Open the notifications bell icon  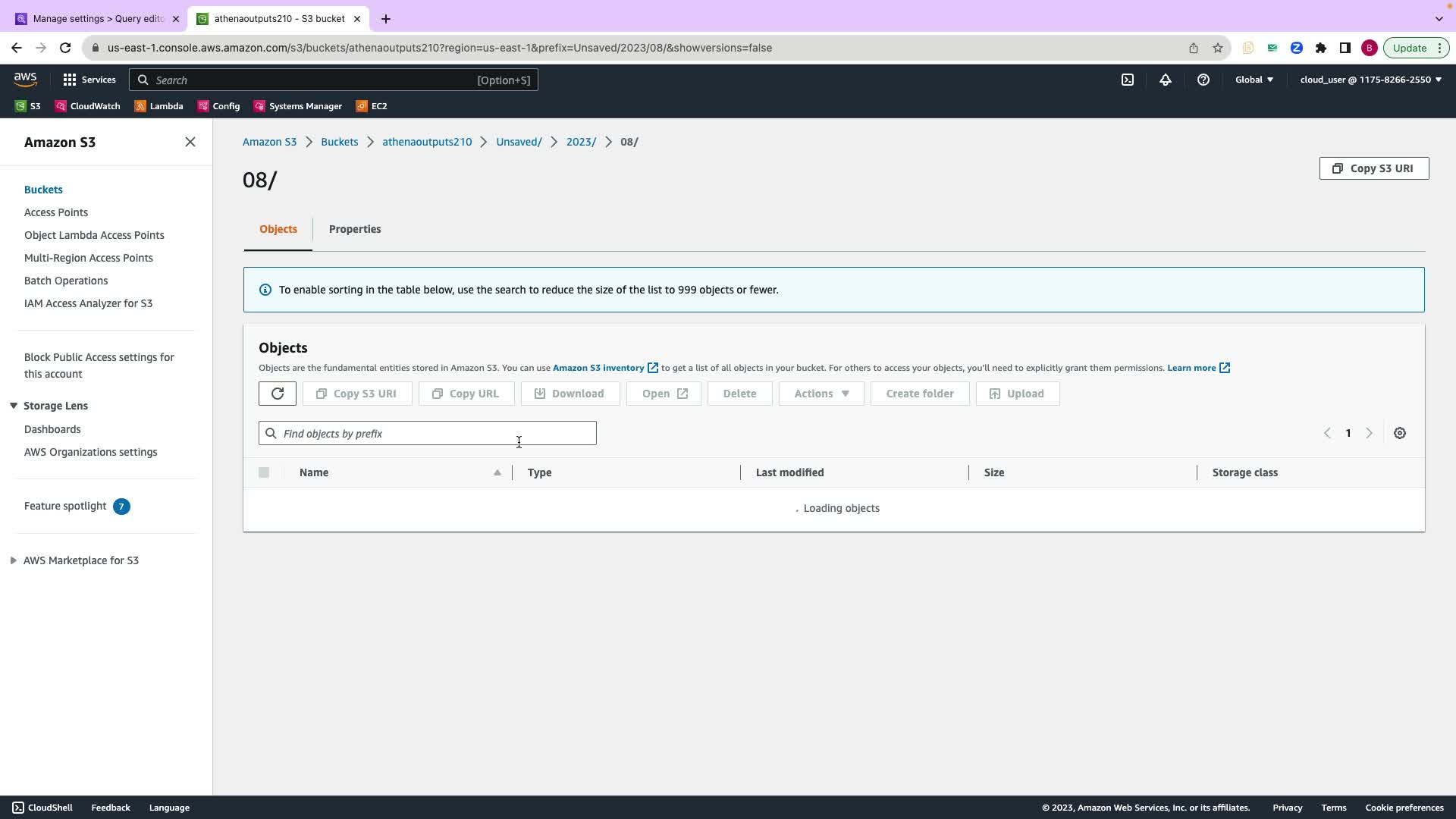[x=1166, y=80]
